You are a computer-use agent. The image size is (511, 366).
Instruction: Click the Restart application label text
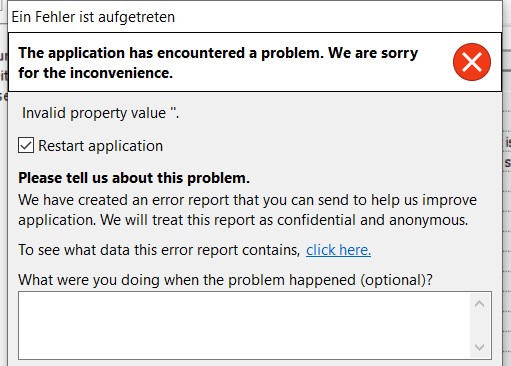click(x=100, y=146)
